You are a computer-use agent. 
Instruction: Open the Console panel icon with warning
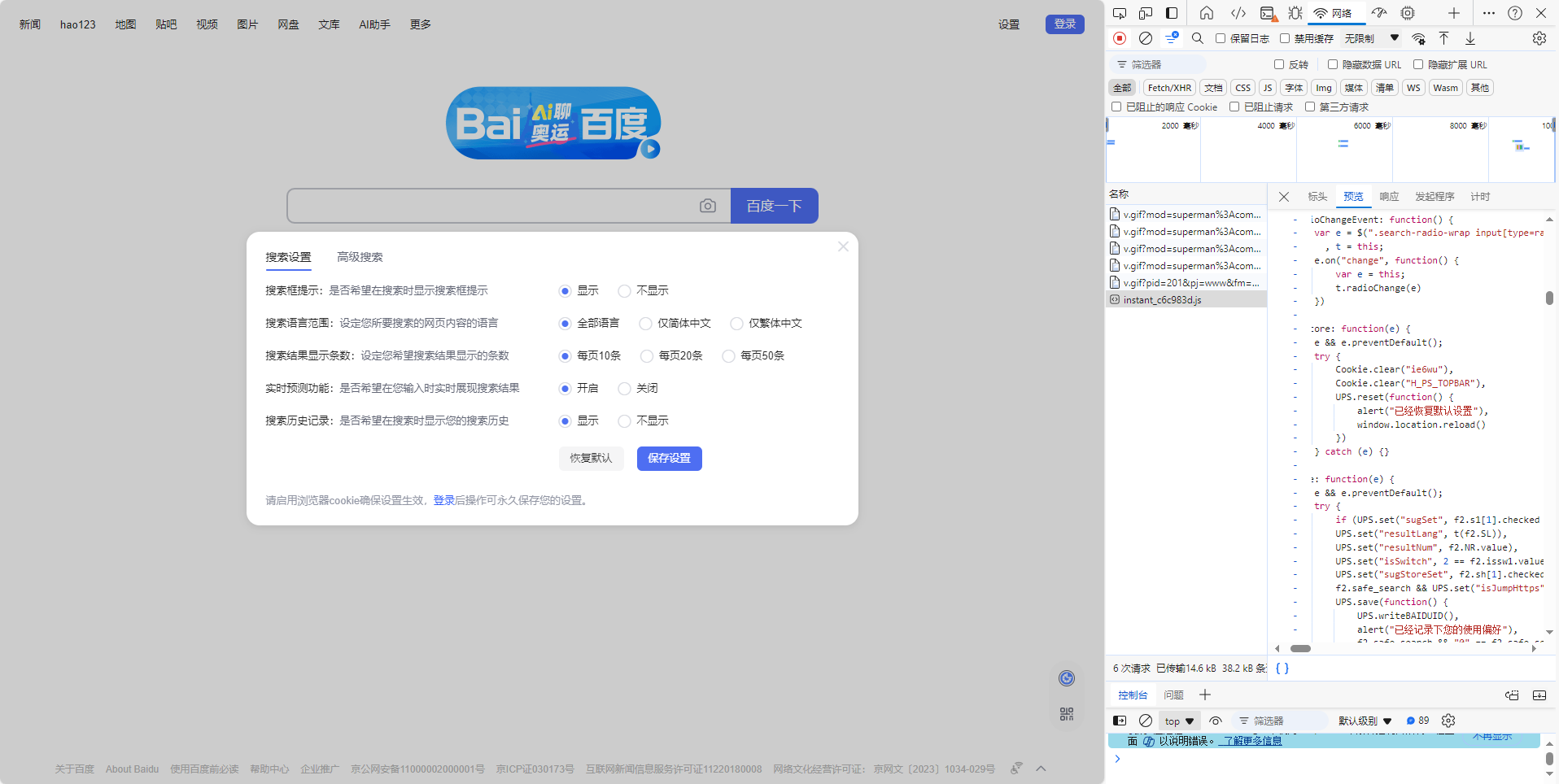[1268, 13]
